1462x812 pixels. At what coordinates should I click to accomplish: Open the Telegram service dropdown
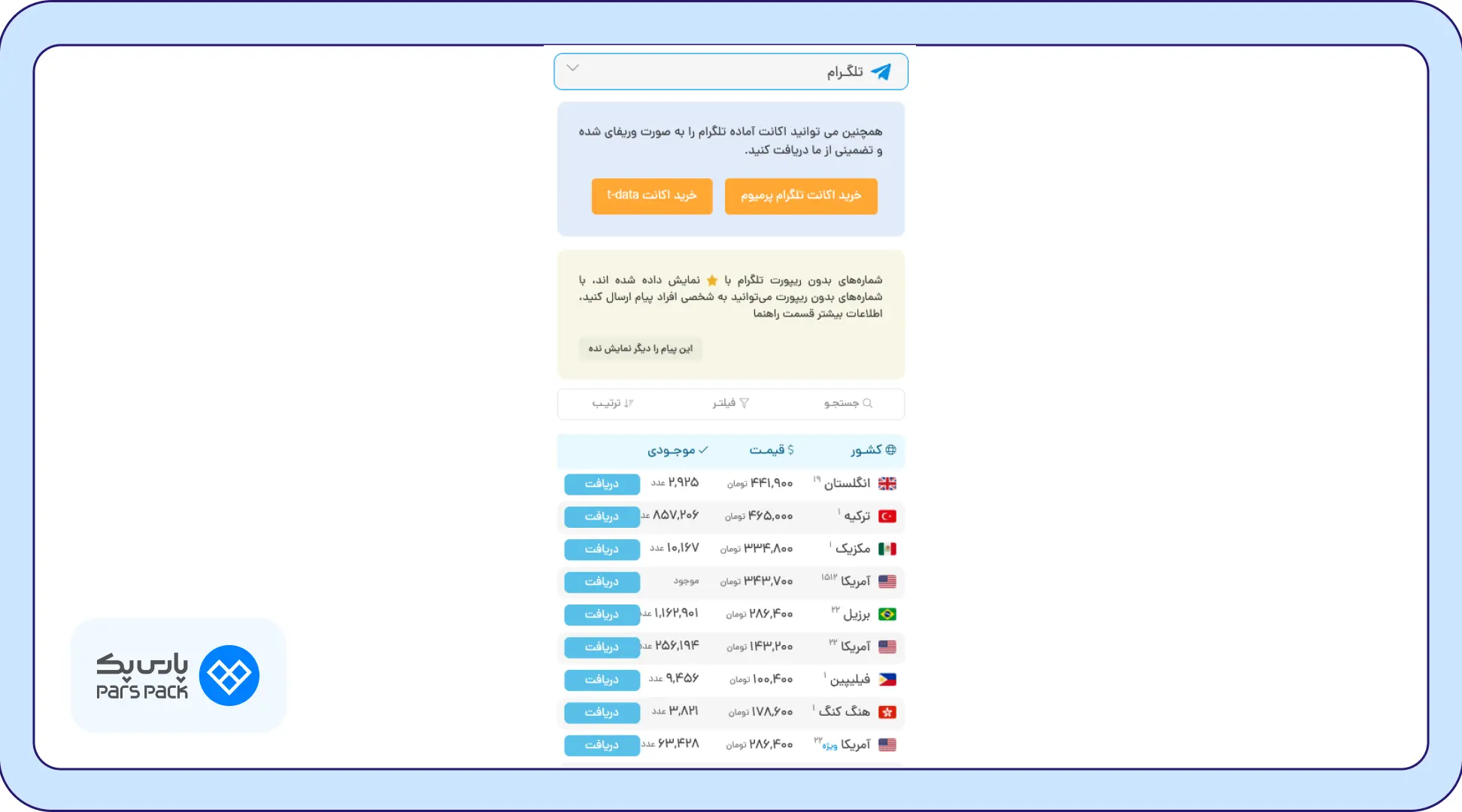(731, 71)
